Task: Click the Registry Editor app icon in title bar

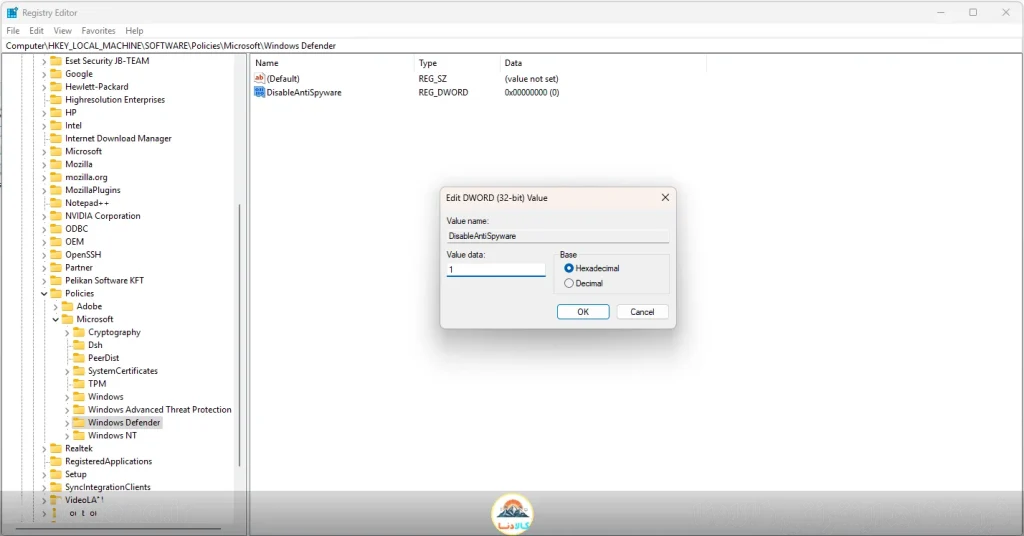Action: pyautogui.click(x=12, y=12)
